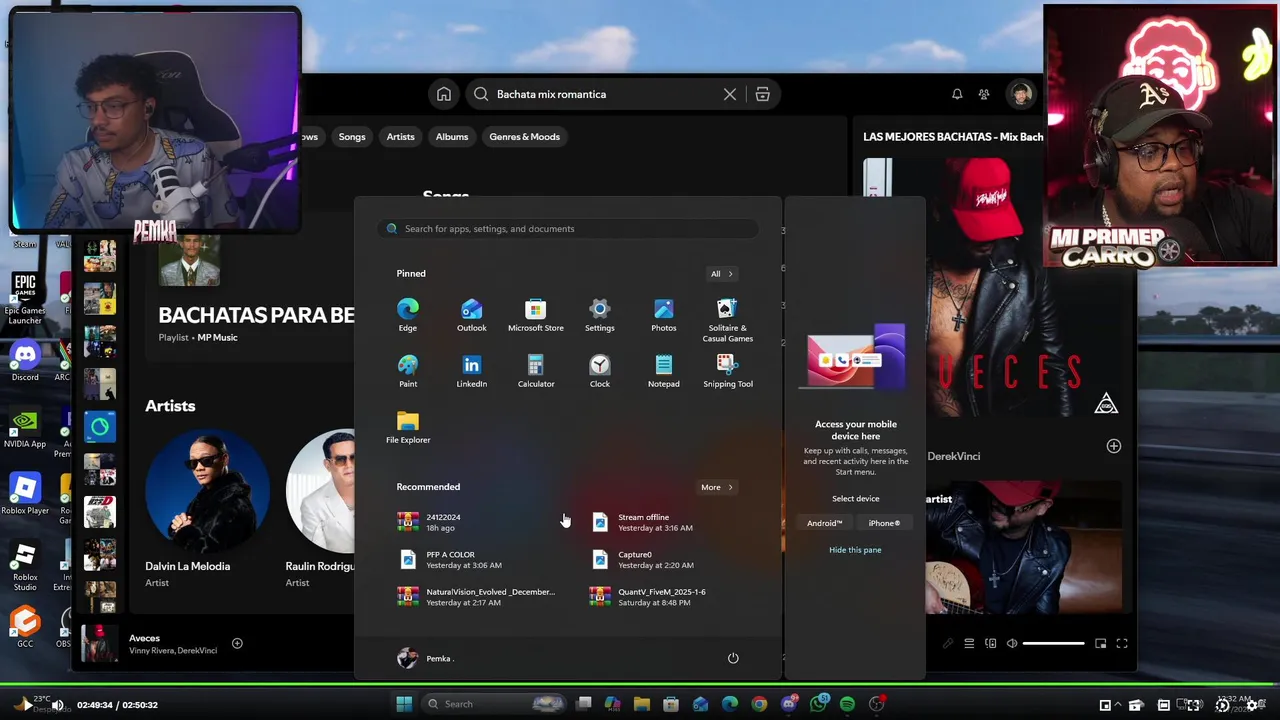Seek on green video progress bar

click(640, 685)
